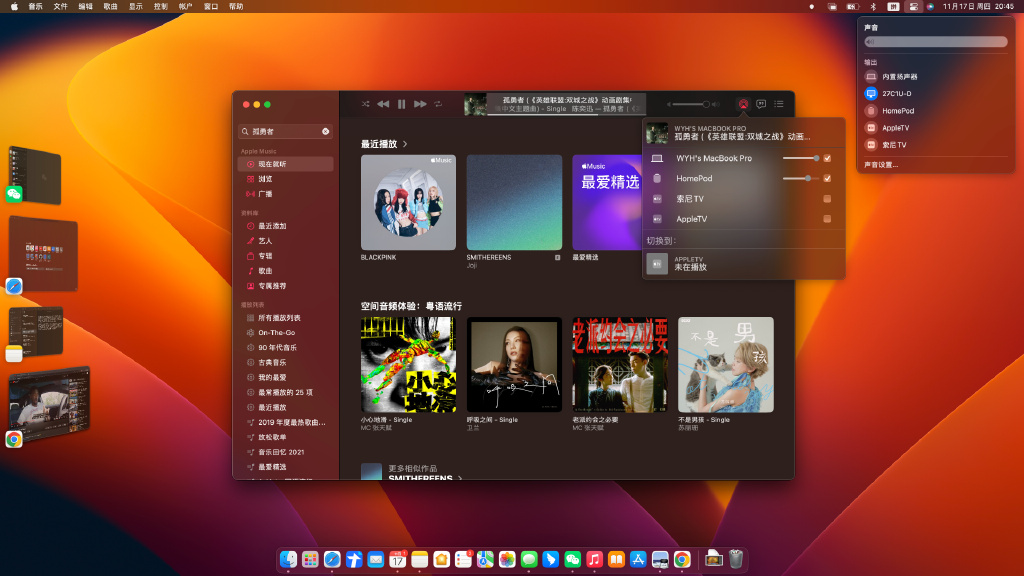Image resolution: width=1024 pixels, height=576 pixels.
Task: Adjust system 声音 volume slider
Action: (x=935, y=42)
